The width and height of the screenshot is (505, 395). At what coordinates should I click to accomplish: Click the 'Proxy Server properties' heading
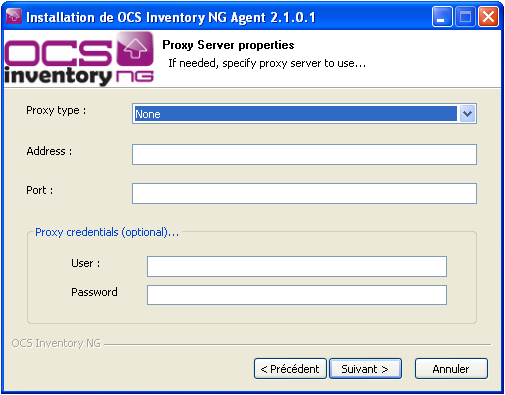click(x=228, y=45)
